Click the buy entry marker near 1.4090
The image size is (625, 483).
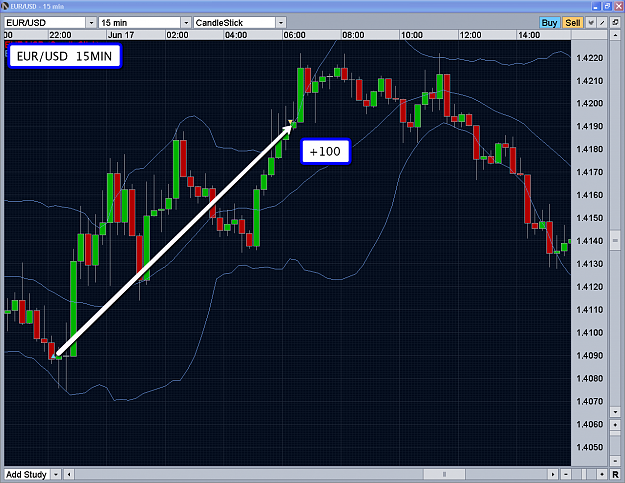coord(53,356)
